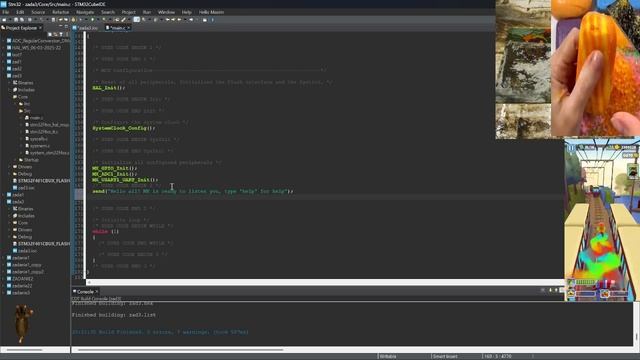Viewport: 640px width, 360px height.
Task: Open the Window menu
Action: click(166, 12)
